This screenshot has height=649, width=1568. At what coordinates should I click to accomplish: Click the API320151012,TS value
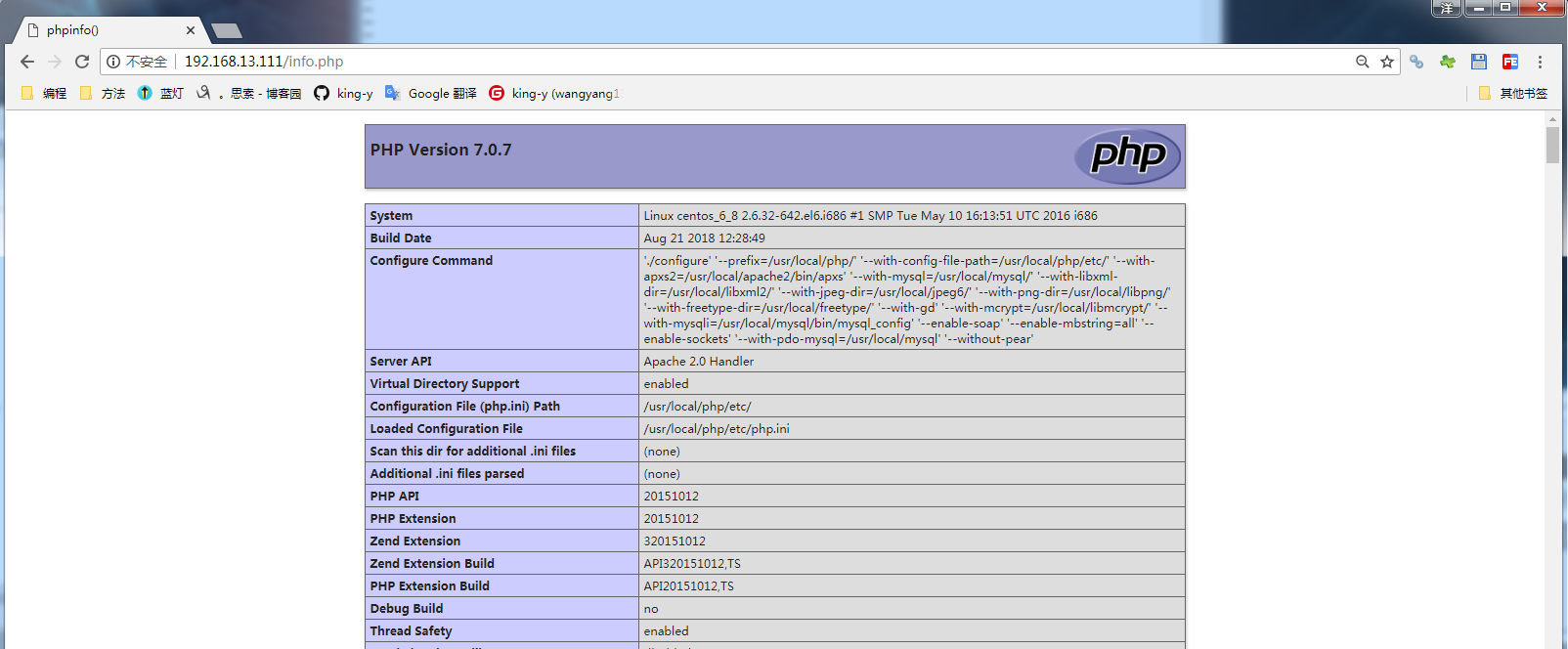click(692, 563)
